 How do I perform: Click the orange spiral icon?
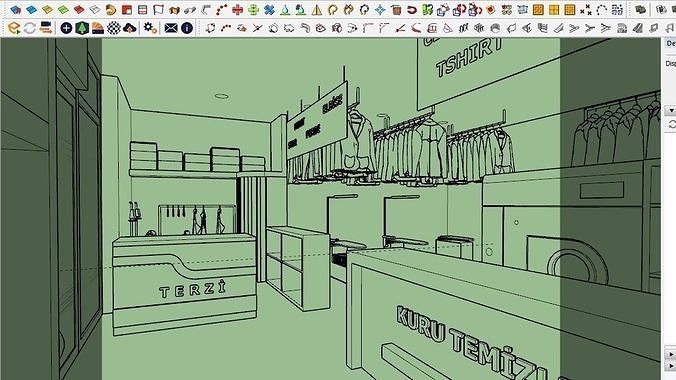pos(111,9)
